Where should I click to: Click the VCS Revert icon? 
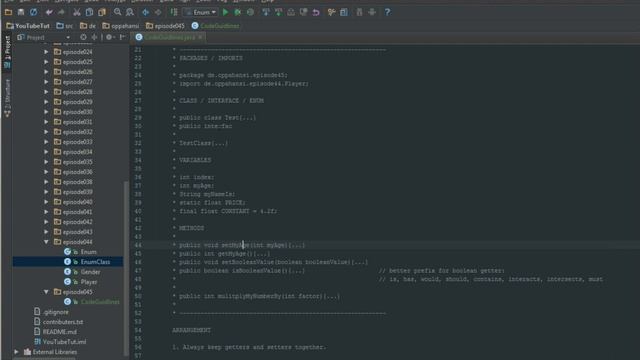click(x=316, y=12)
